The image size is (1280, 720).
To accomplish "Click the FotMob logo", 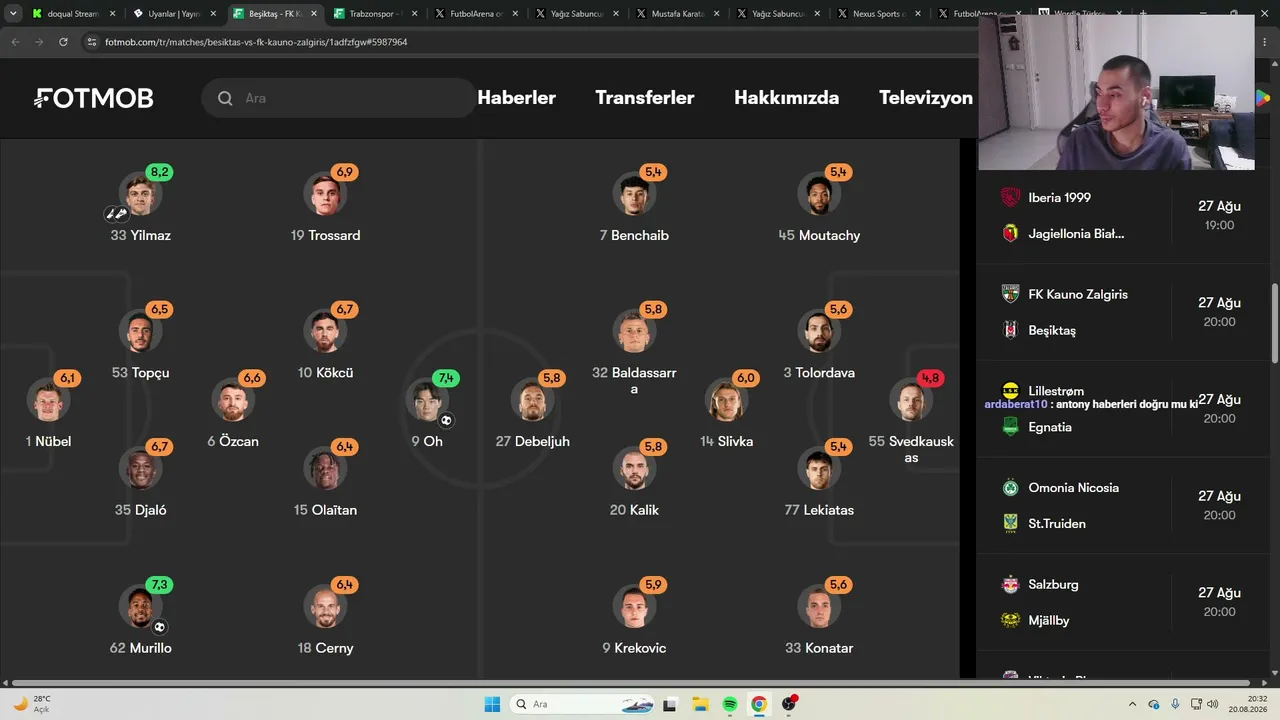I will [x=94, y=98].
